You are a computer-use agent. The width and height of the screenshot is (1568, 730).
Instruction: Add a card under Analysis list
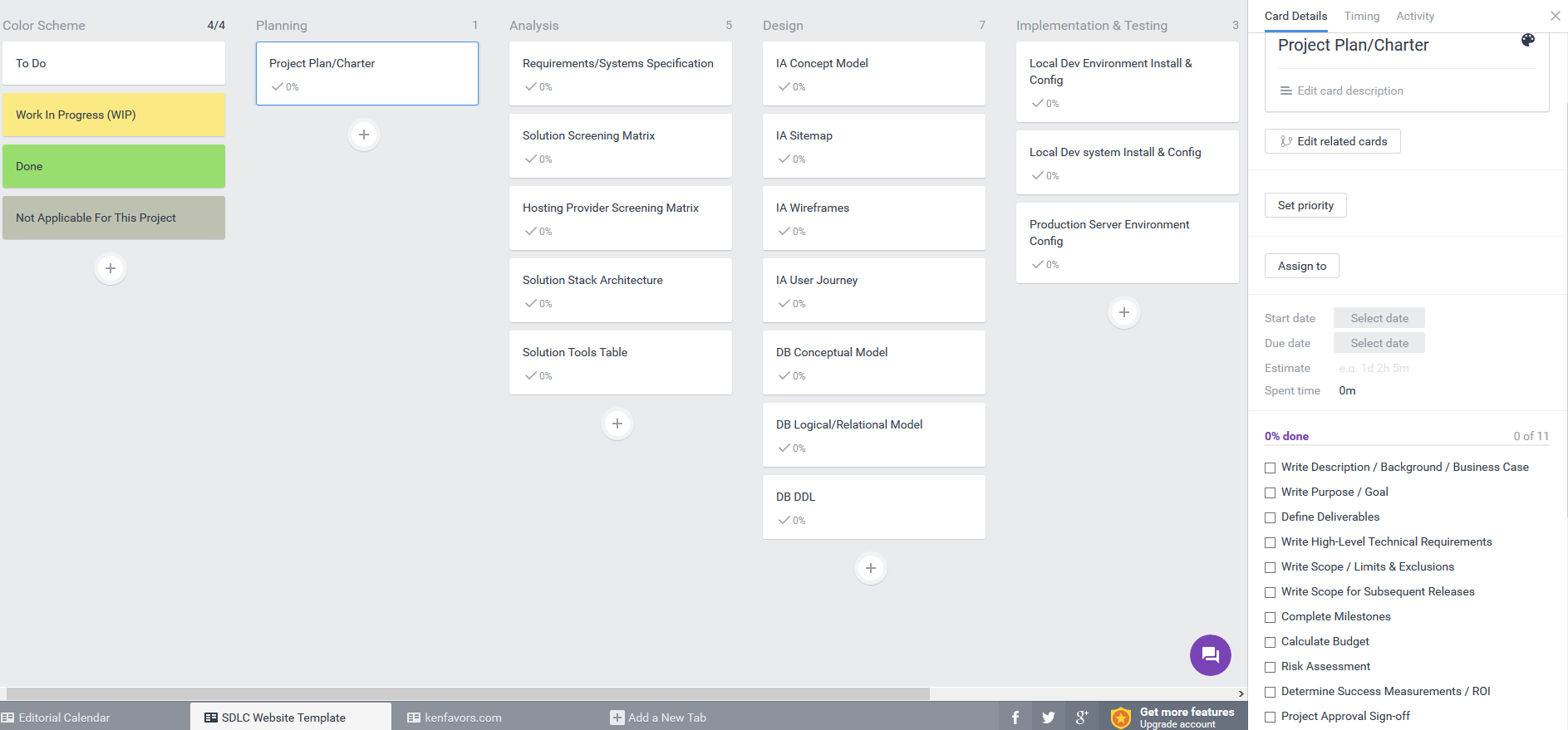click(617, 424)
